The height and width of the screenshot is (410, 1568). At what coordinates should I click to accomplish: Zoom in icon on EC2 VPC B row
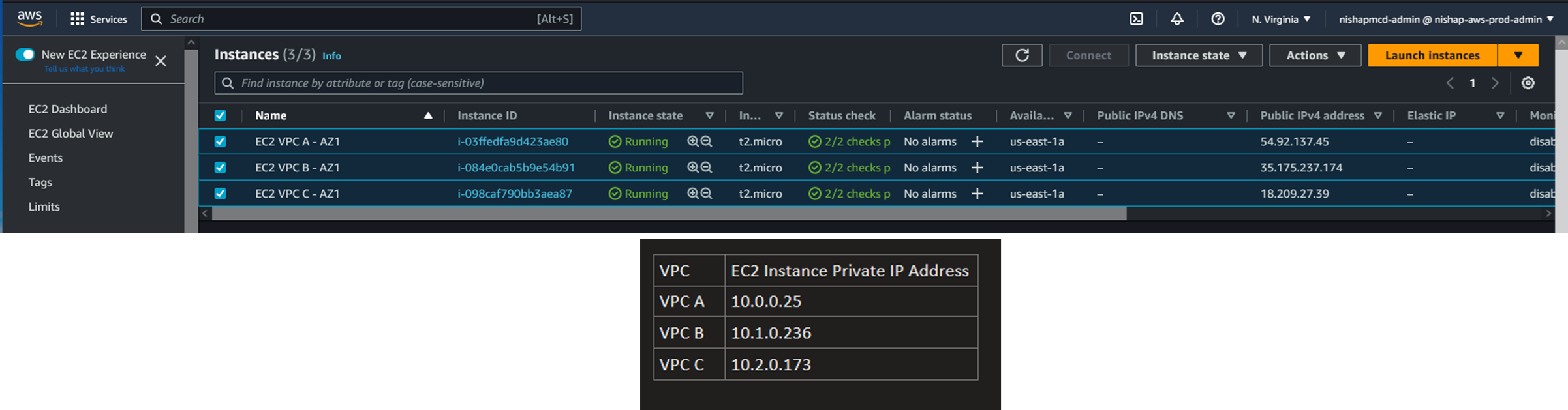(x=693, y=168)
